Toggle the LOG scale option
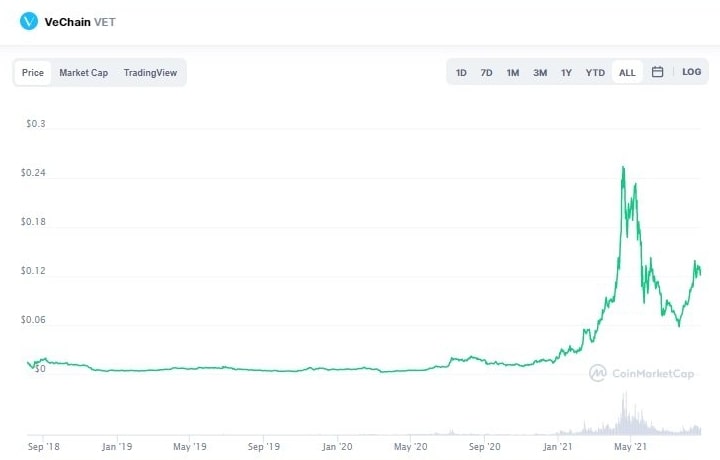This screenshot has height=460, width=720. coord(692,72)
